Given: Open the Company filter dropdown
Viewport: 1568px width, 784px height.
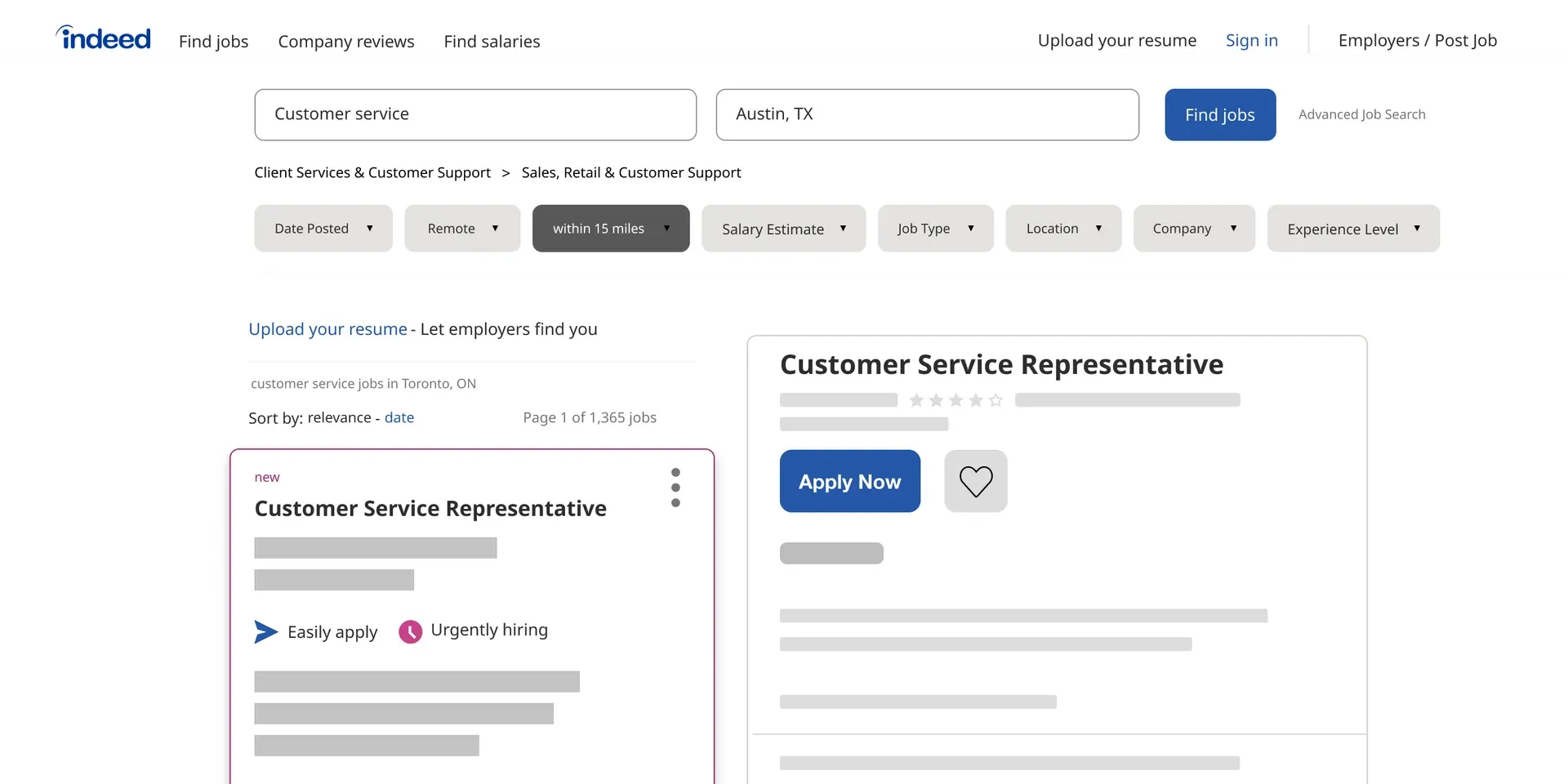Looking at the screenshot, I should point(1194,229).
